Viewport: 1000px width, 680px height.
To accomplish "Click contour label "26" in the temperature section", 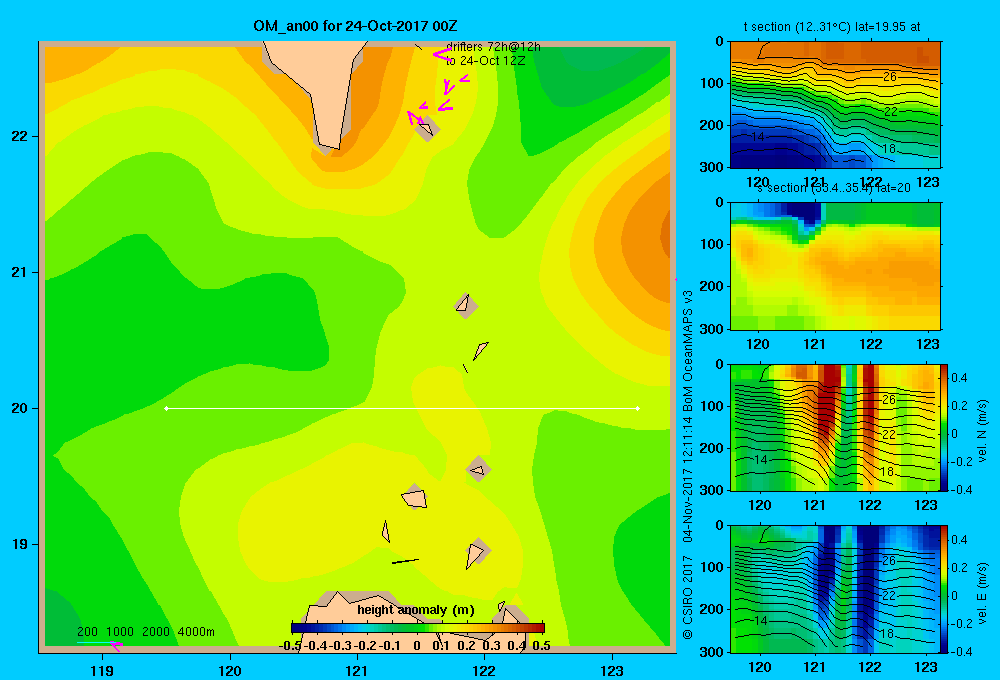I will coord(890,77).
